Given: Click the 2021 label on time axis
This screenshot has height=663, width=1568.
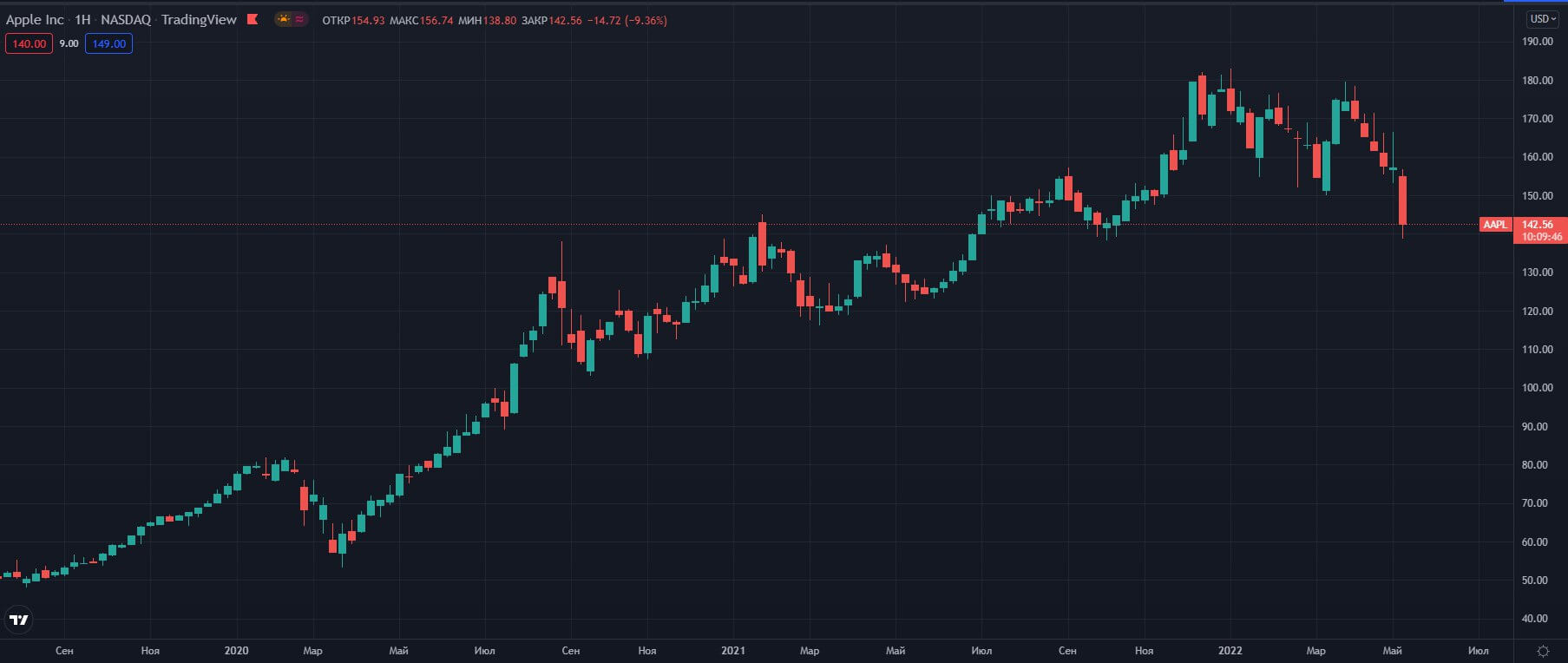Looking at the screenshot, I should click(x=733, y=650).
